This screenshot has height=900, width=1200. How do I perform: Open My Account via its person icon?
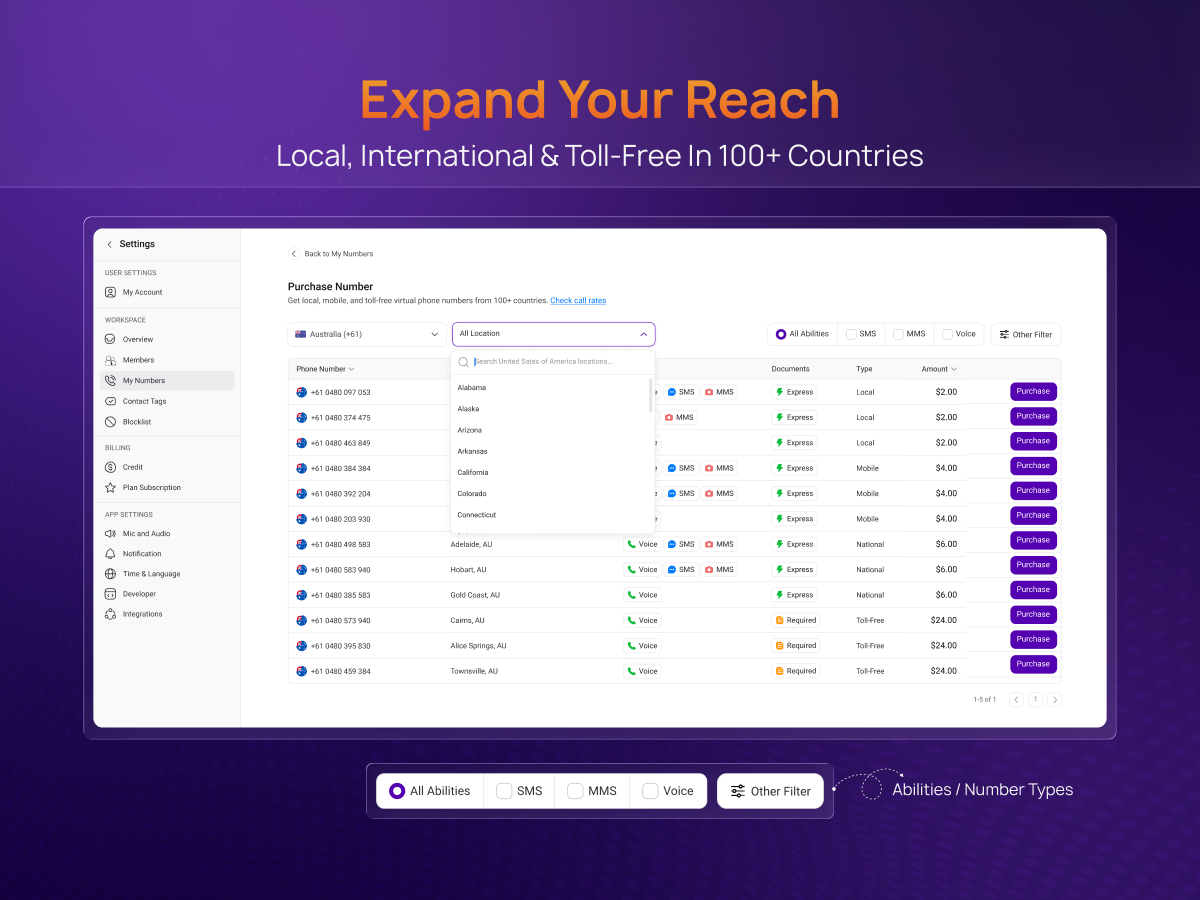[110, 292]
